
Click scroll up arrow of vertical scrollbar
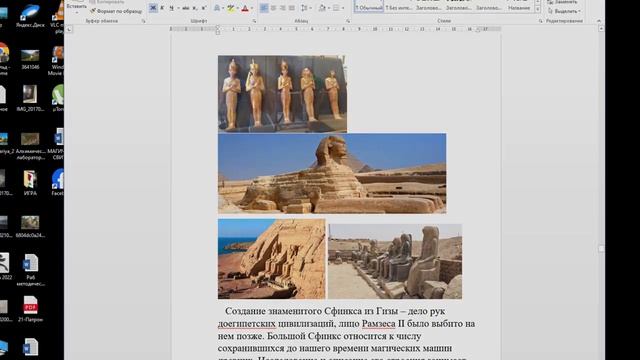pos(601,29)
